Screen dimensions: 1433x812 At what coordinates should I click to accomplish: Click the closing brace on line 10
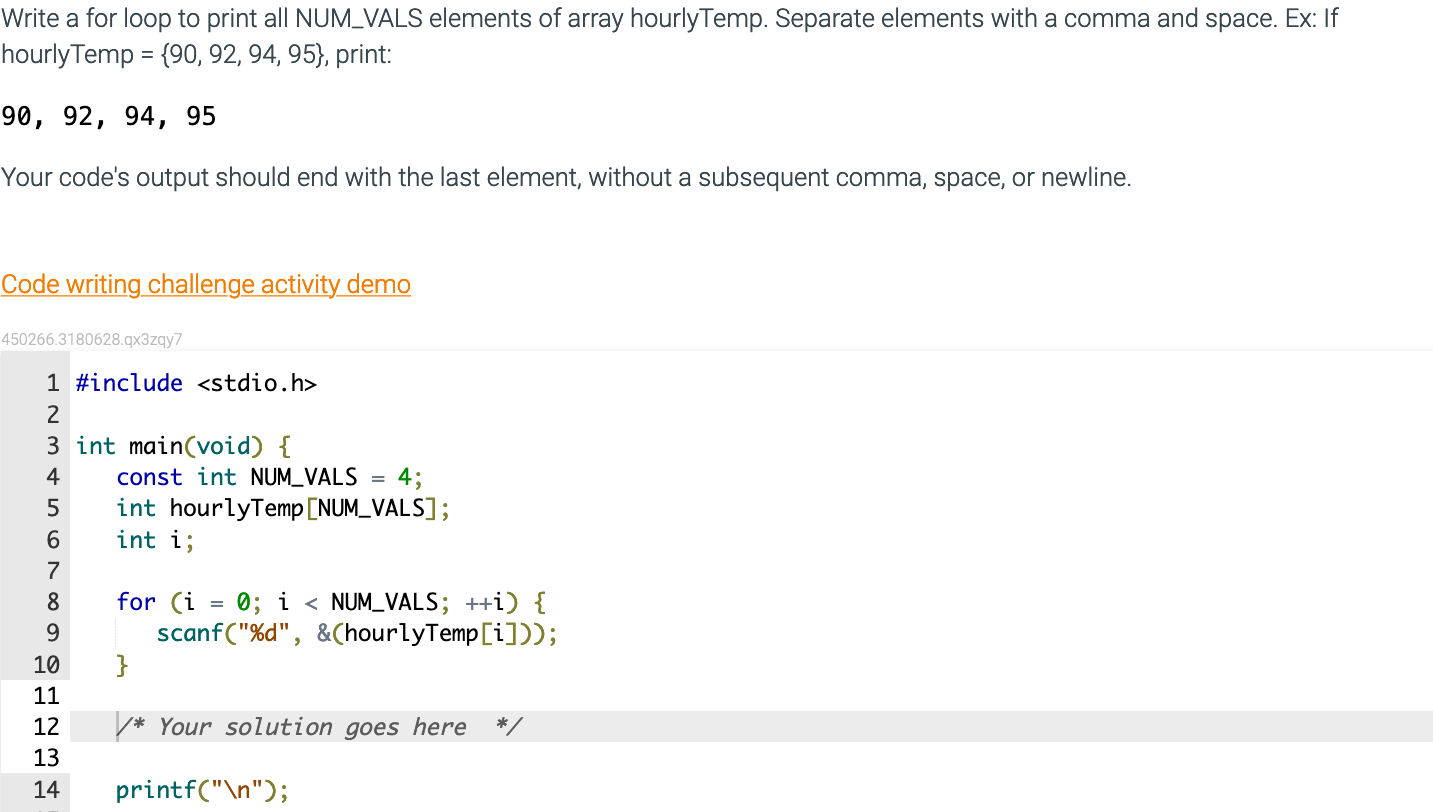coord(122,665)
